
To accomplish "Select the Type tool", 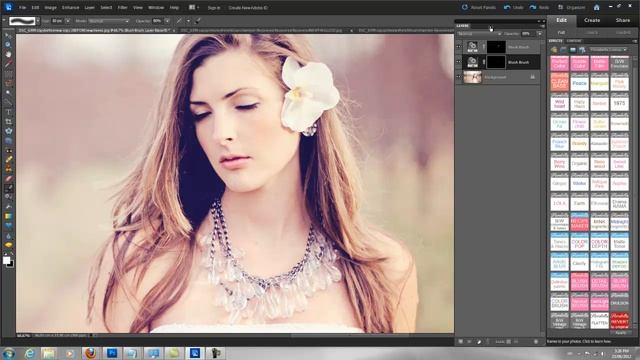I will click(8, 112).
